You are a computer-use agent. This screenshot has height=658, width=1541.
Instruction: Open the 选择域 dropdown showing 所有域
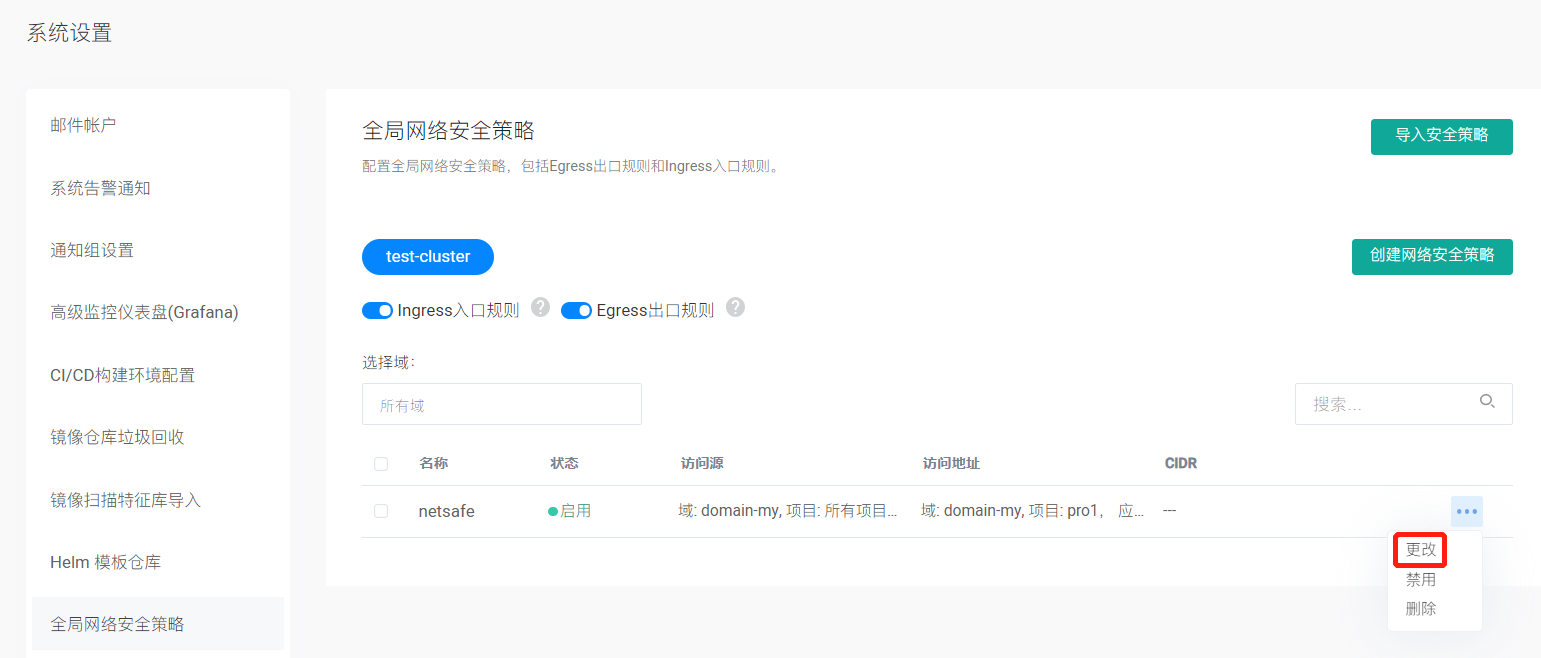coord(501,404)
